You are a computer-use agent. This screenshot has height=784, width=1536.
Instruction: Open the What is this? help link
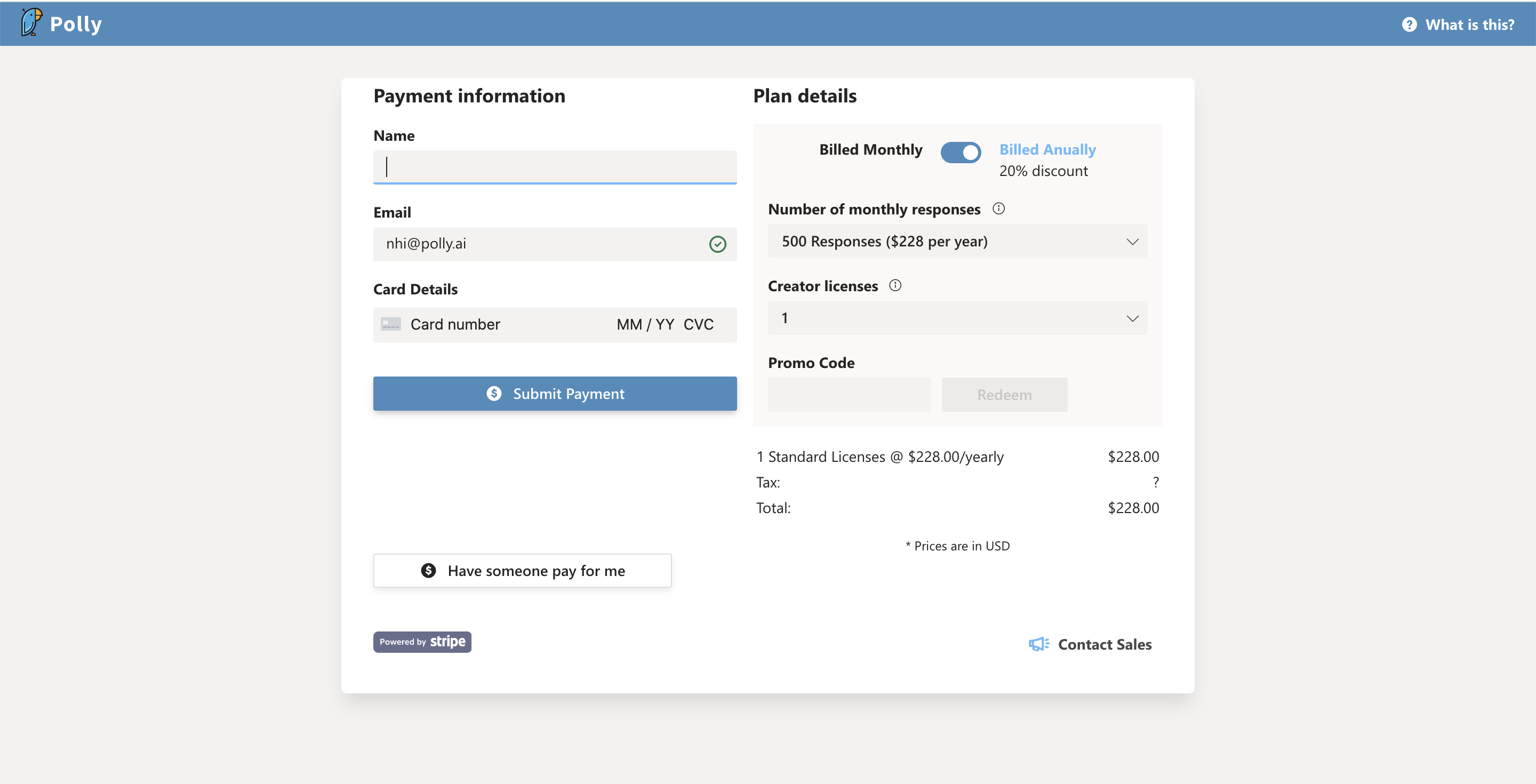tap(1470, 24)
